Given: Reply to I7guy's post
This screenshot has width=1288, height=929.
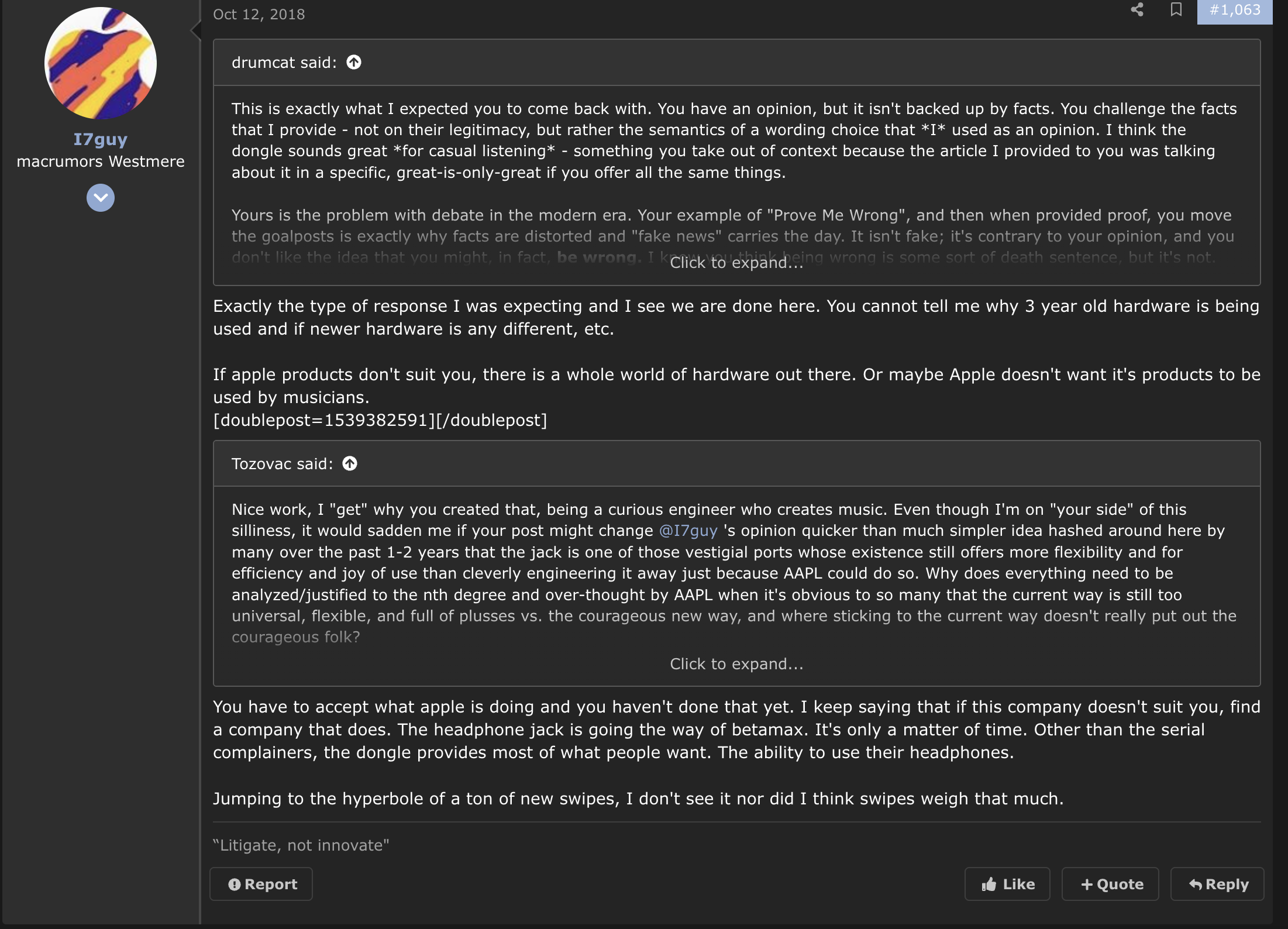Looking at the screenshot, I should tap(1217, 884).
